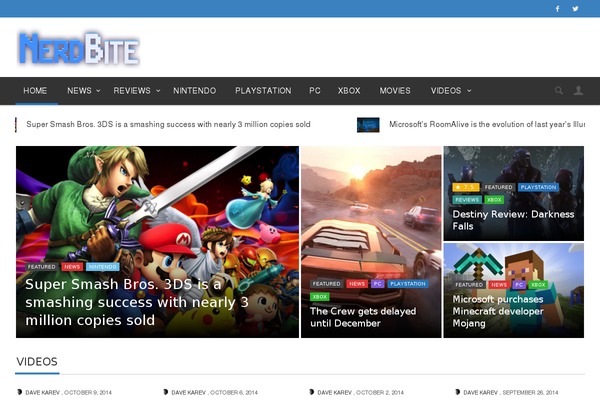Open the PlayStation menu item
The image size is (600, 400).
coord(263,91)
